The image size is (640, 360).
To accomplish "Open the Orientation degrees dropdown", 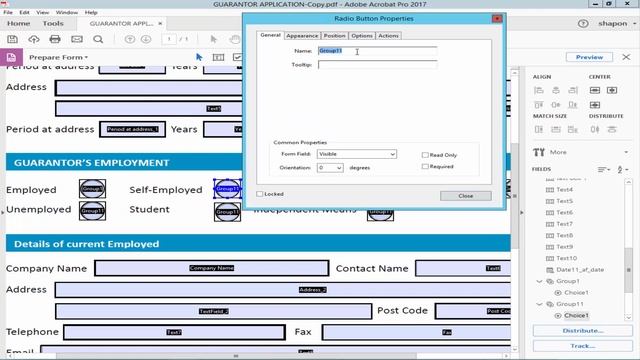I will (x=330, y=167).
